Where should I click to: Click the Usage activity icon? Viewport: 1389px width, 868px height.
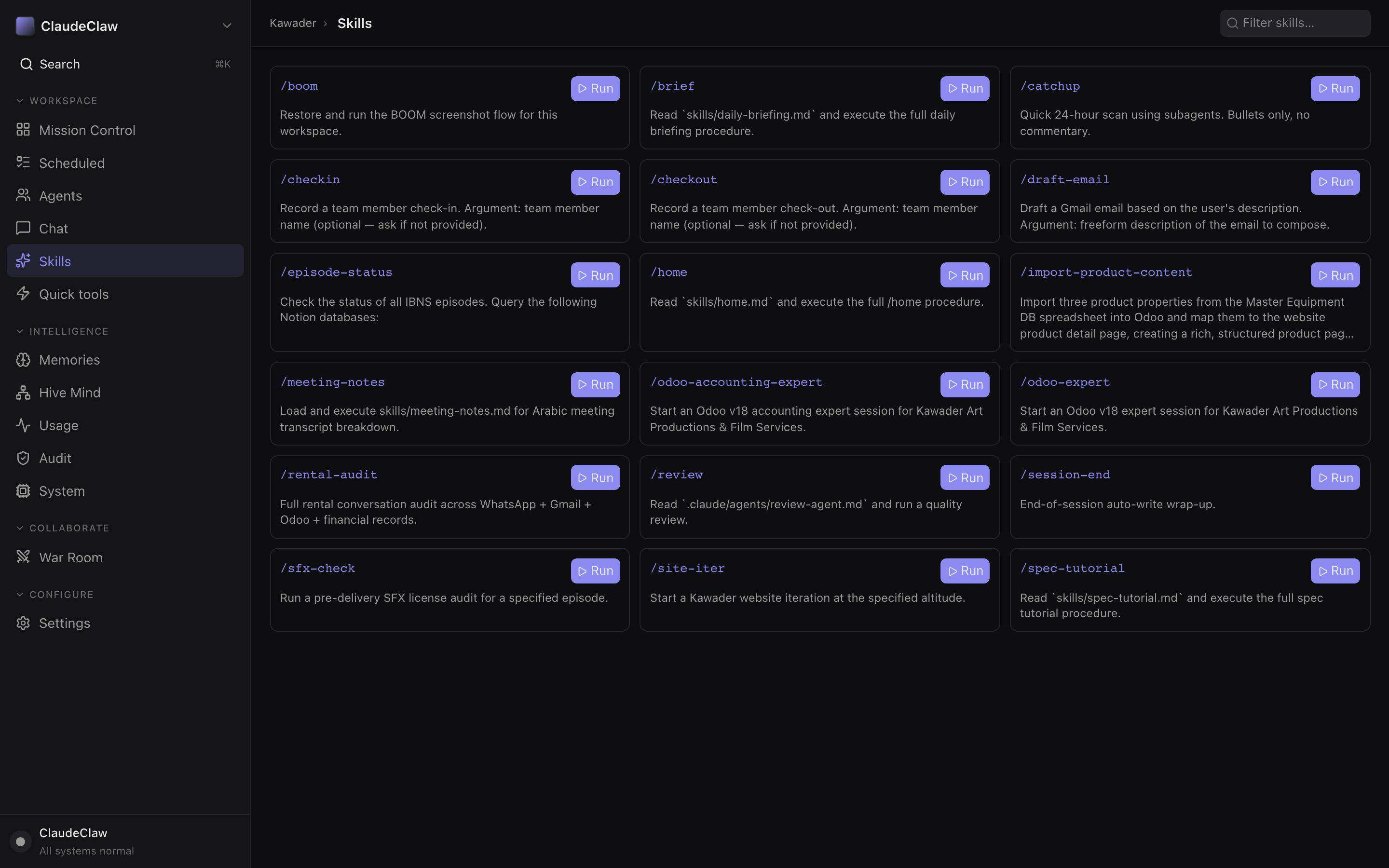pyautogui.click(x=23, y=425)
